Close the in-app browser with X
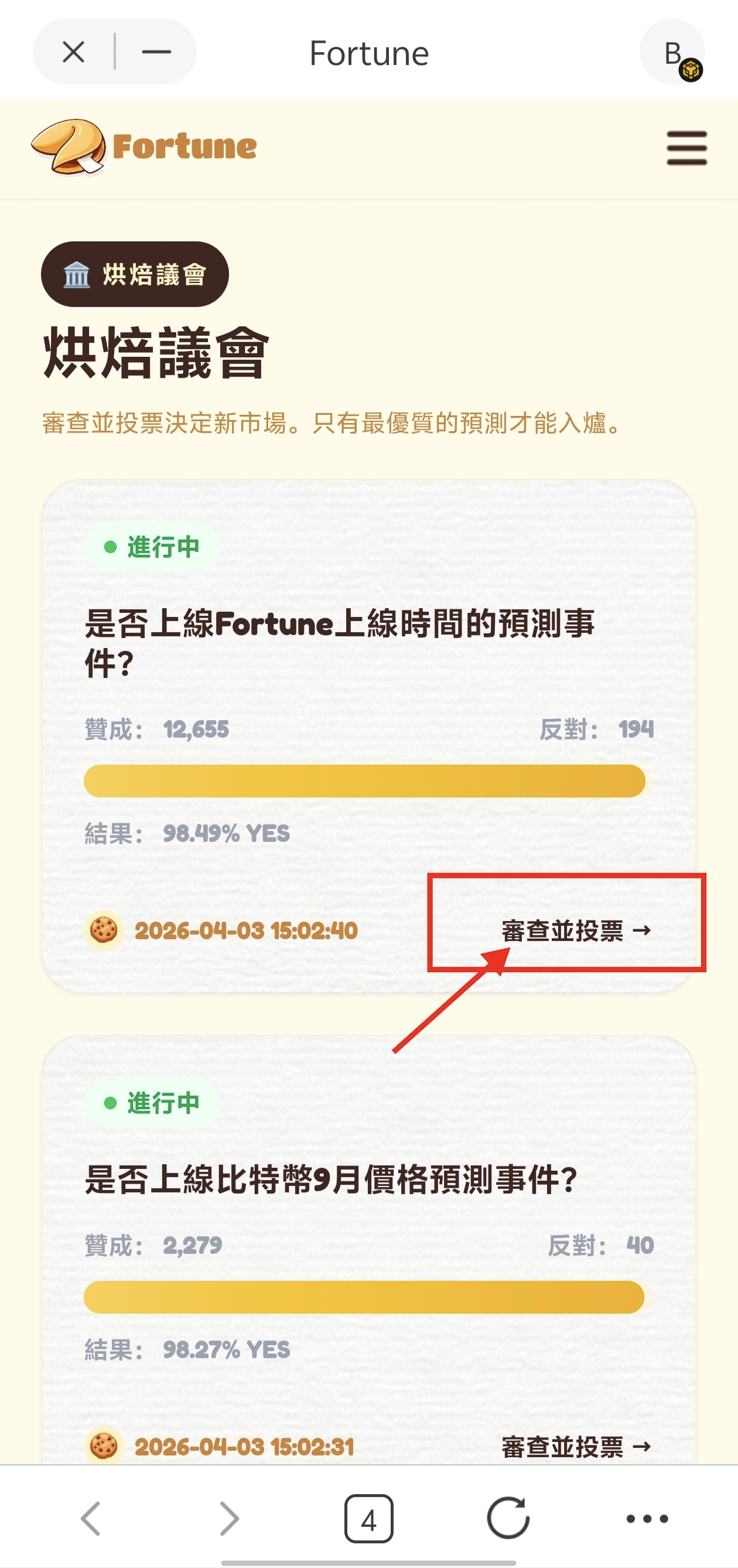 coord(74,52)
